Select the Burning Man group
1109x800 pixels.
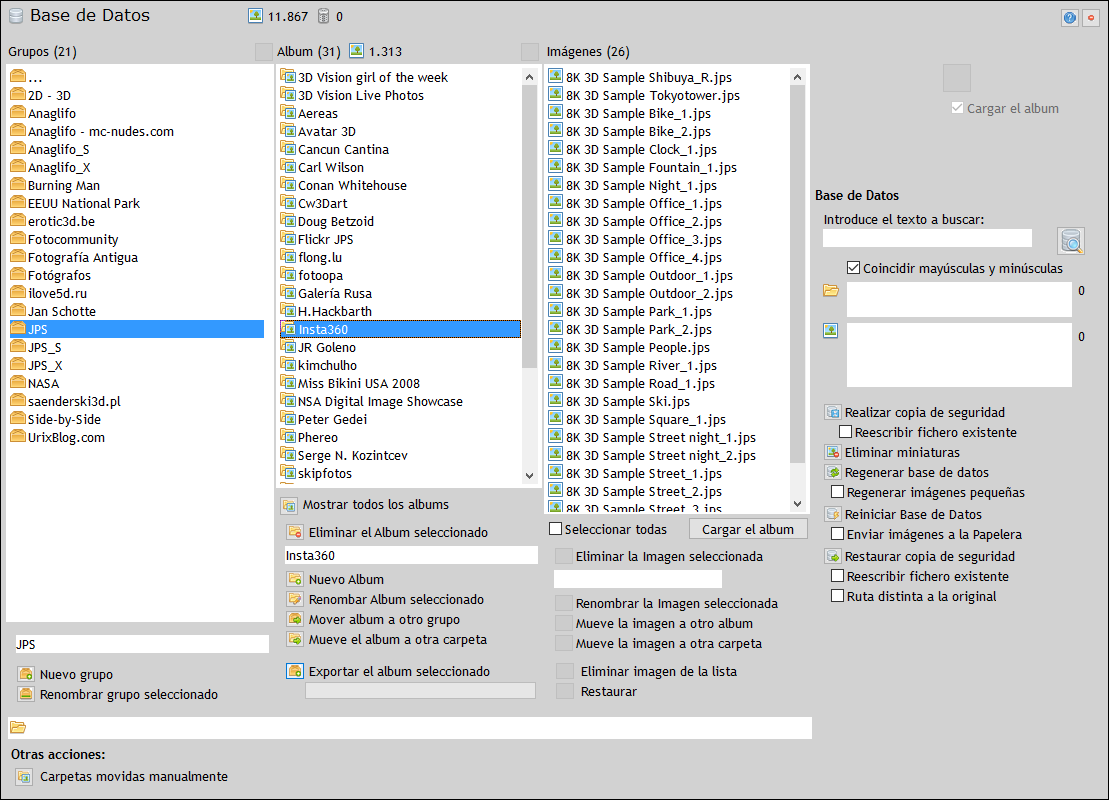pyautogui.click(x=64, y=185)
